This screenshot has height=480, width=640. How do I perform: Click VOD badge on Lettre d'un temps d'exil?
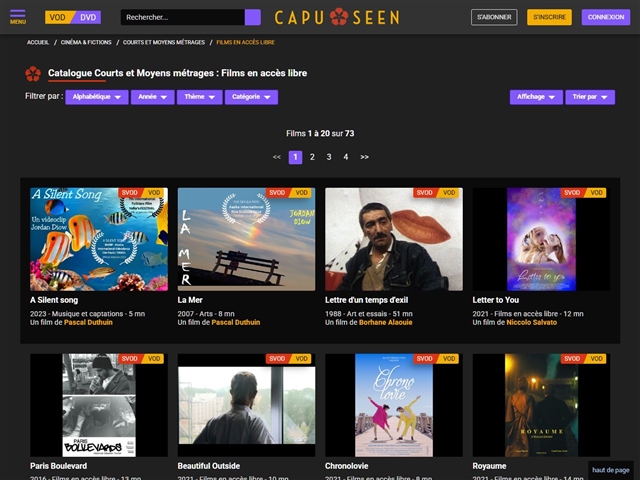click(x=449, y=193)
